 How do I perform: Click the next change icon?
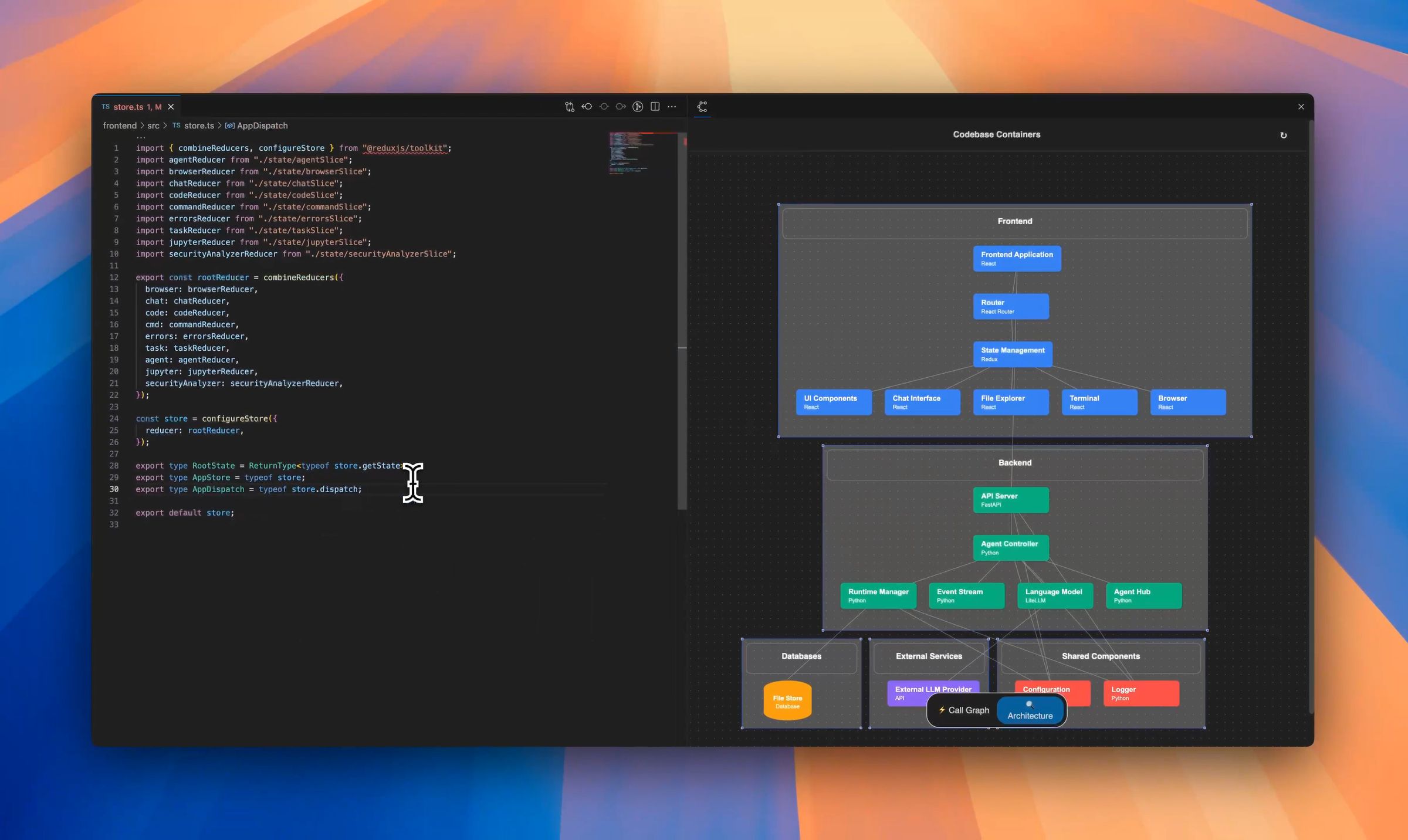click(620, 106)
